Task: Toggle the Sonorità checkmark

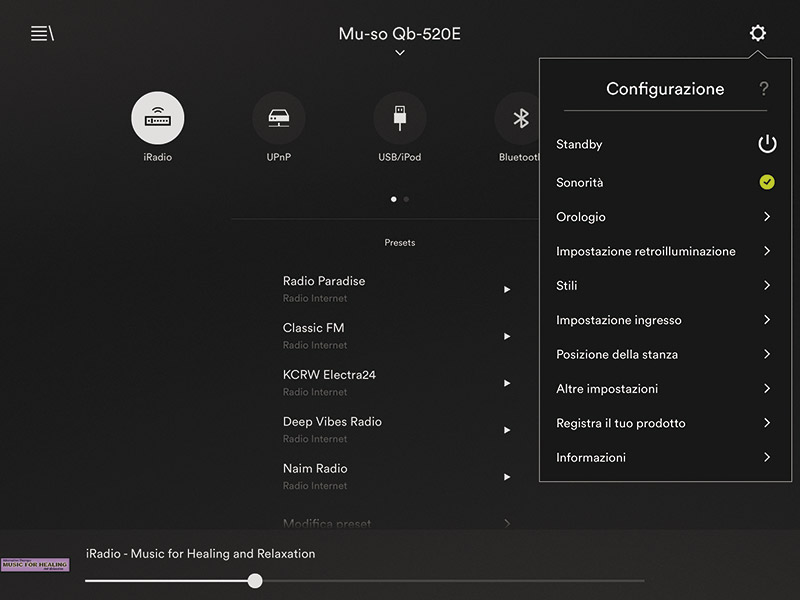Action: 766,182
